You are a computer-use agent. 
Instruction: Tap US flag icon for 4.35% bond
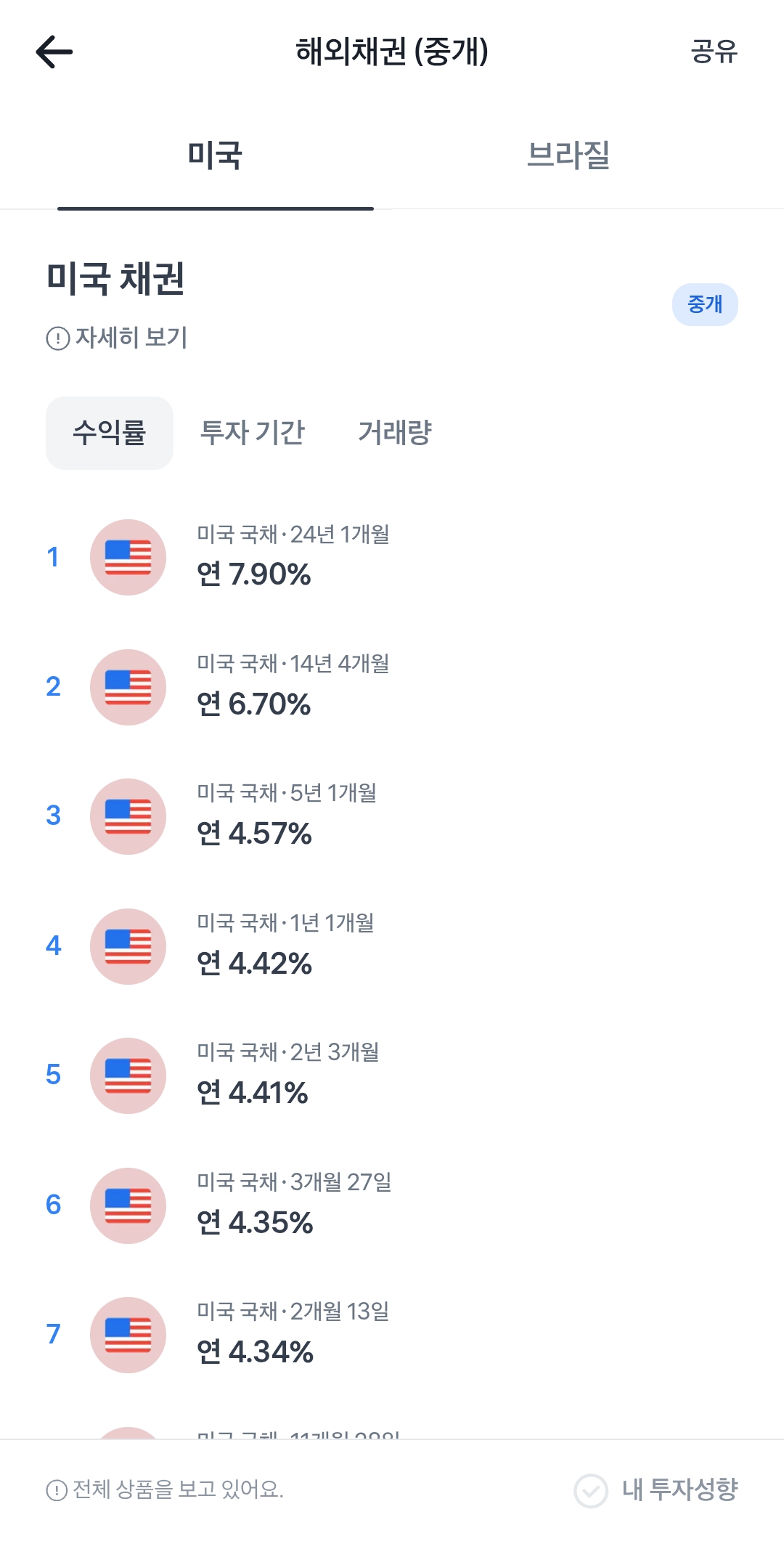click(128, 1206)
